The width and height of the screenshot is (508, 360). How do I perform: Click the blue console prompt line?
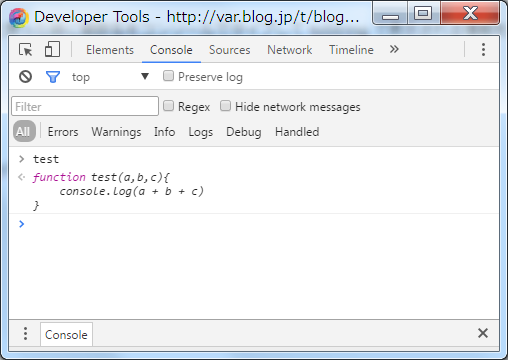click(x=254, y=224)
